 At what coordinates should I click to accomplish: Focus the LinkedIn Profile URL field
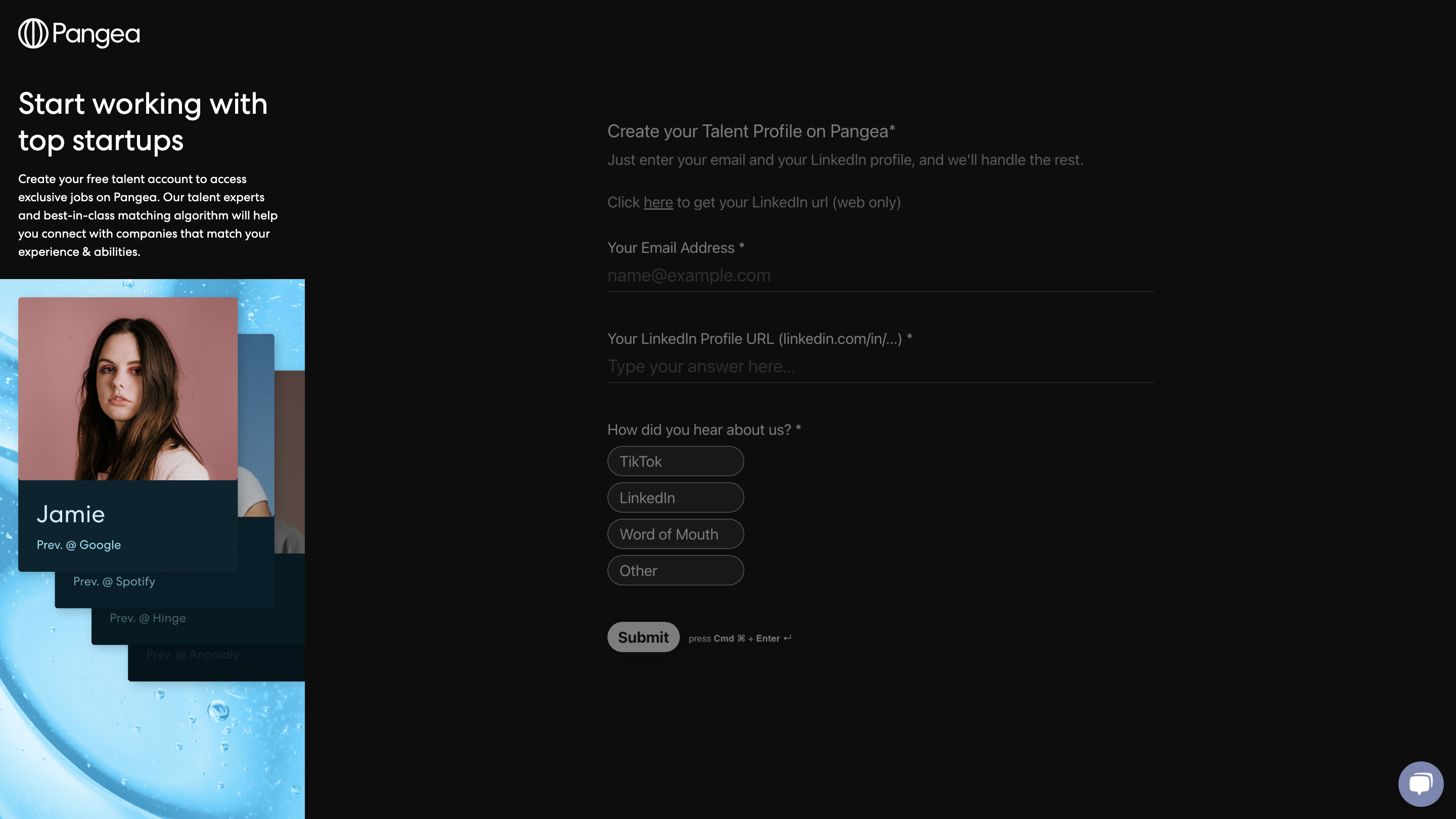point(880,367)
